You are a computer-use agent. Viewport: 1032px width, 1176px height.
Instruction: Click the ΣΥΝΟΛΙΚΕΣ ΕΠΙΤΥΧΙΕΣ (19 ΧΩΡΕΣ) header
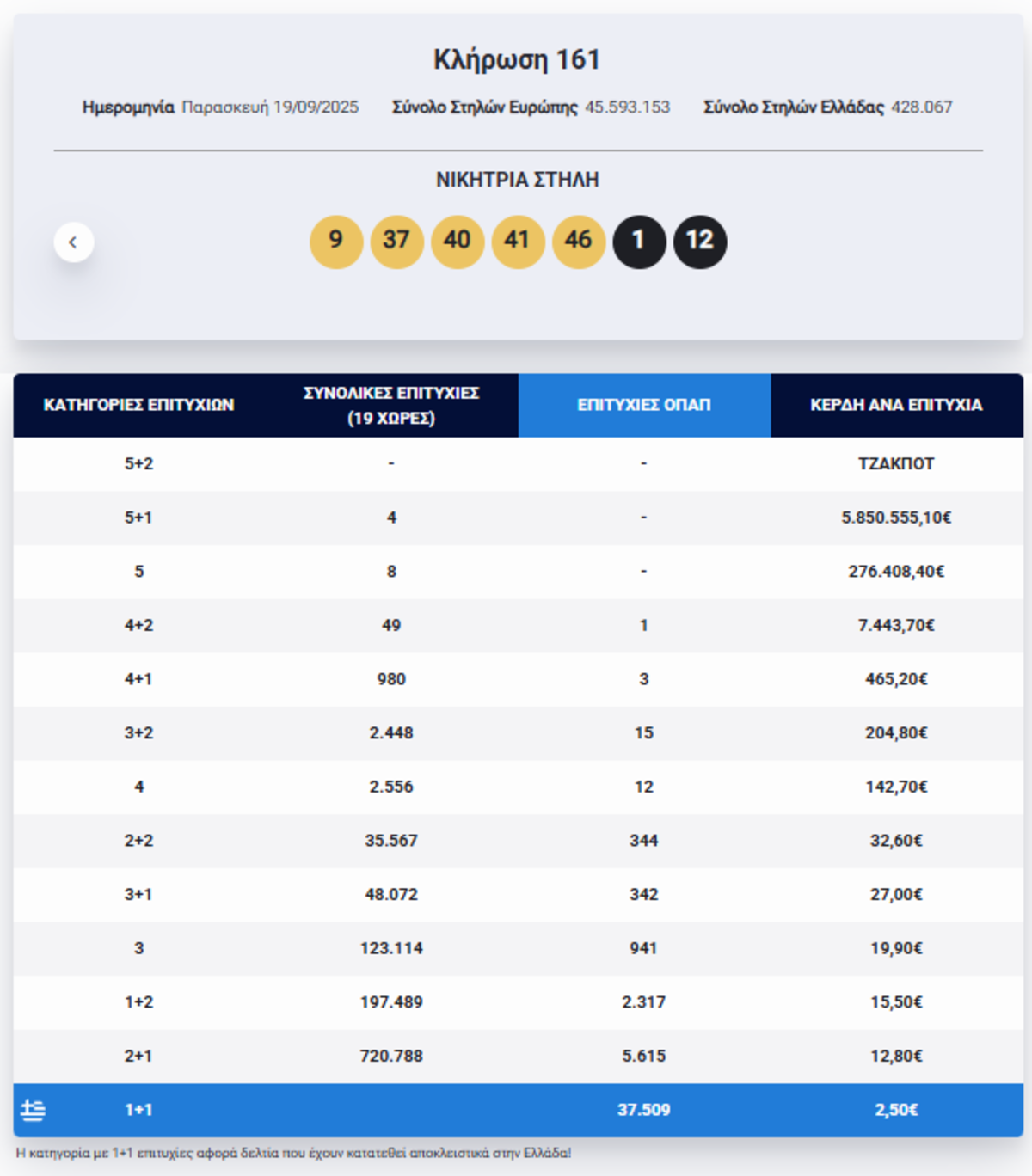391,405
